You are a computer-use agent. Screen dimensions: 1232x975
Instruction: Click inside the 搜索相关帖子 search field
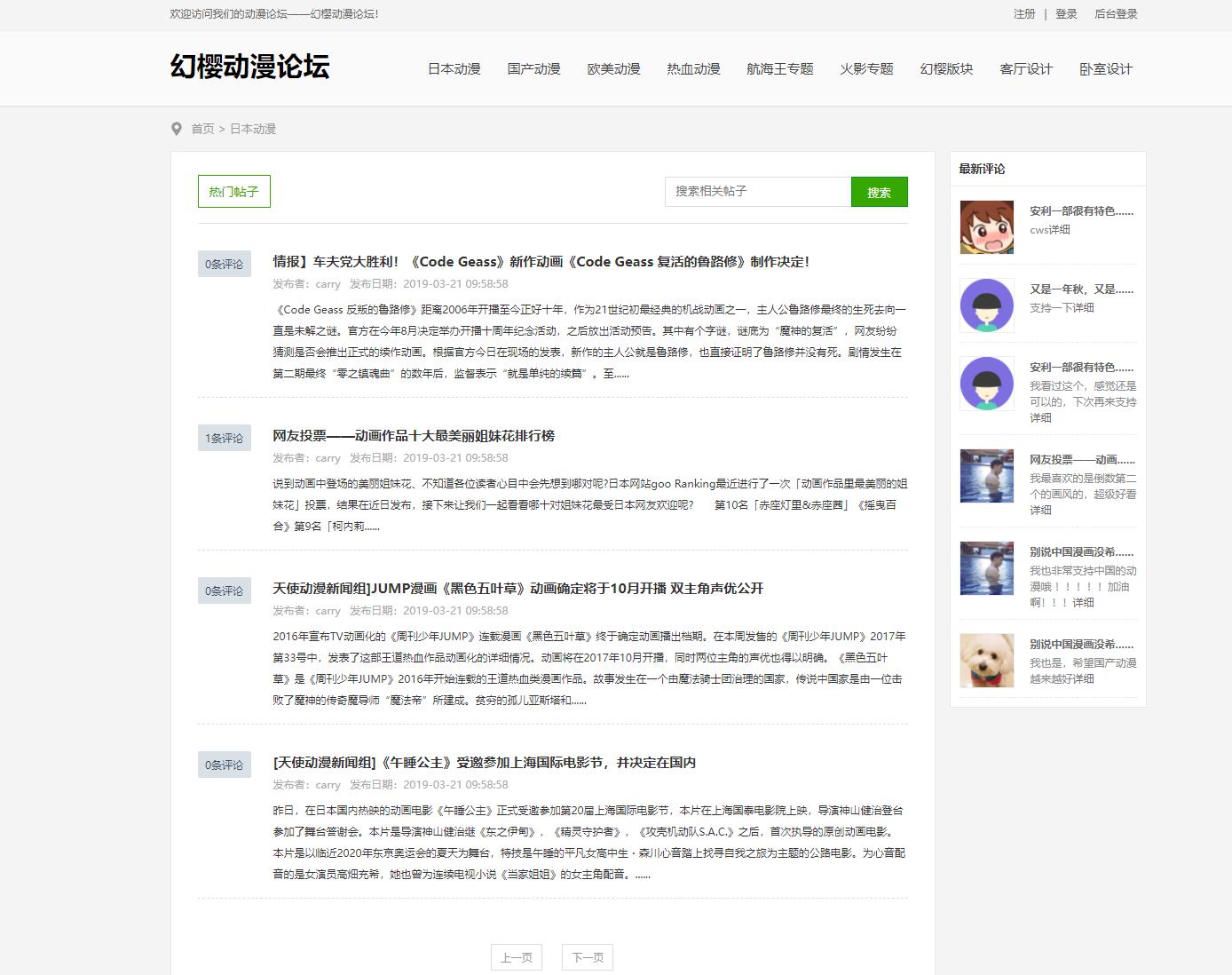click(x=757, y=191)
